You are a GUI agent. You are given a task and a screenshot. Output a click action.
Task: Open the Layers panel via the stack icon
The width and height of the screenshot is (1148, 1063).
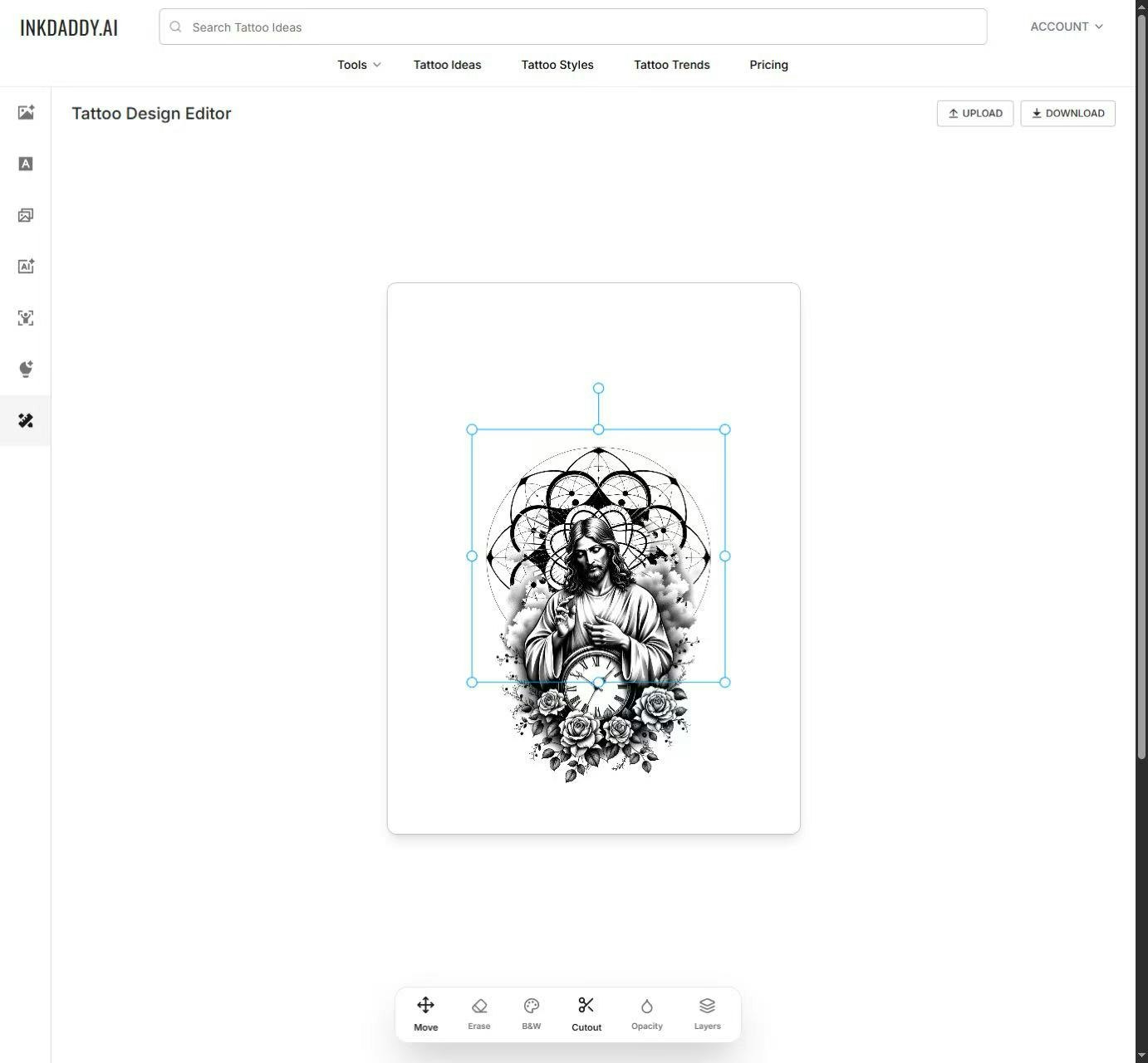(x=707, y=1012)
